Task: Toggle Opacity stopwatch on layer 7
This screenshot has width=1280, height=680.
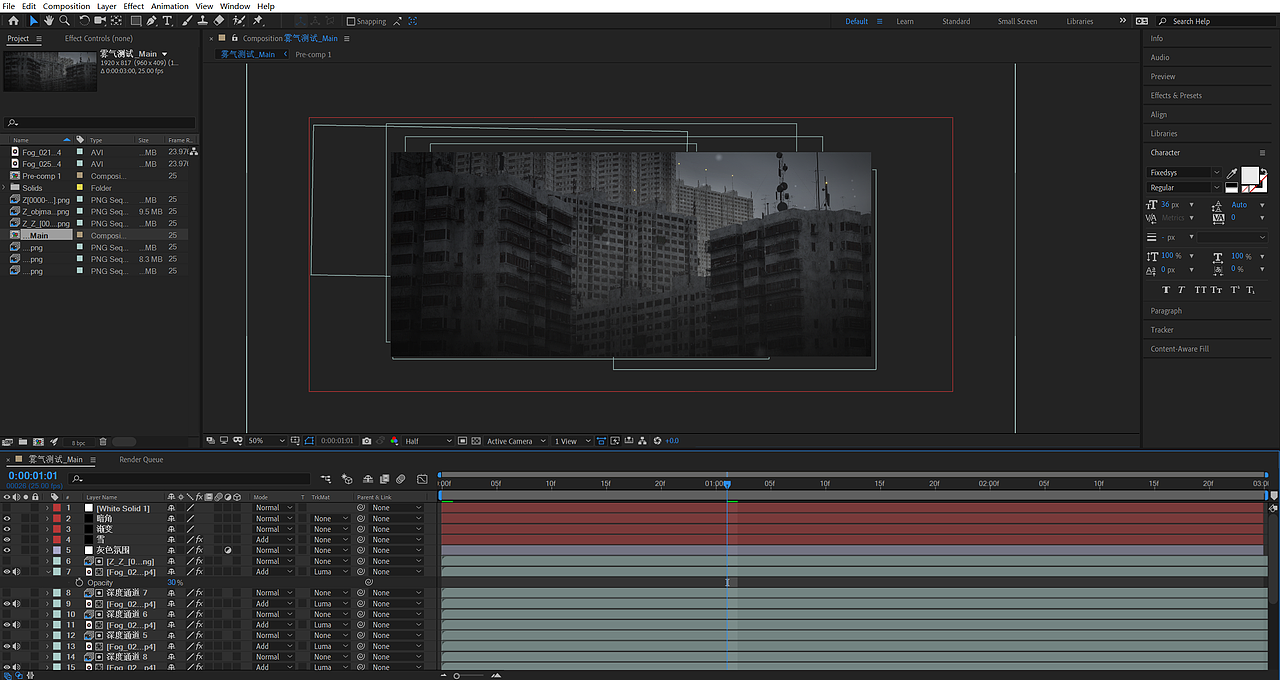Action: click(79, 582)
